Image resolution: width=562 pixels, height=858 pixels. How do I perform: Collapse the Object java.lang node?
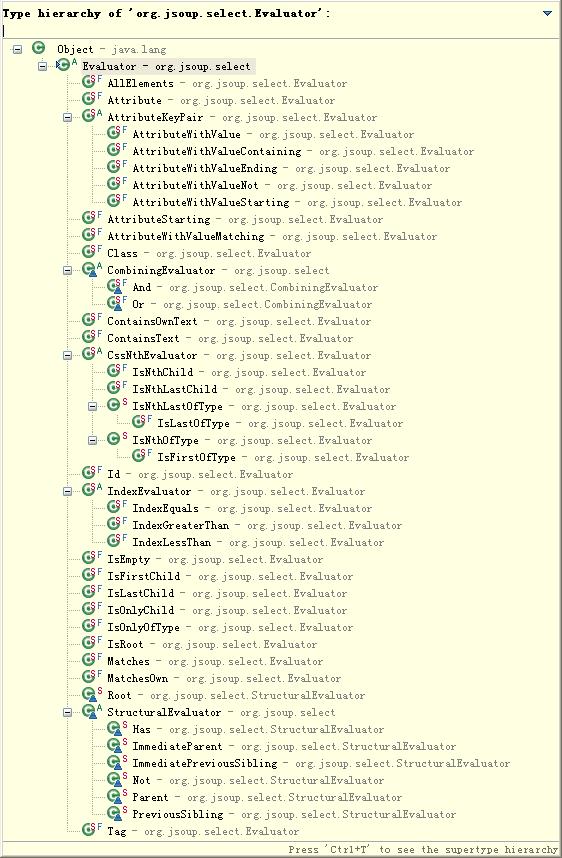pyautogui.click(x=18, y=49)
